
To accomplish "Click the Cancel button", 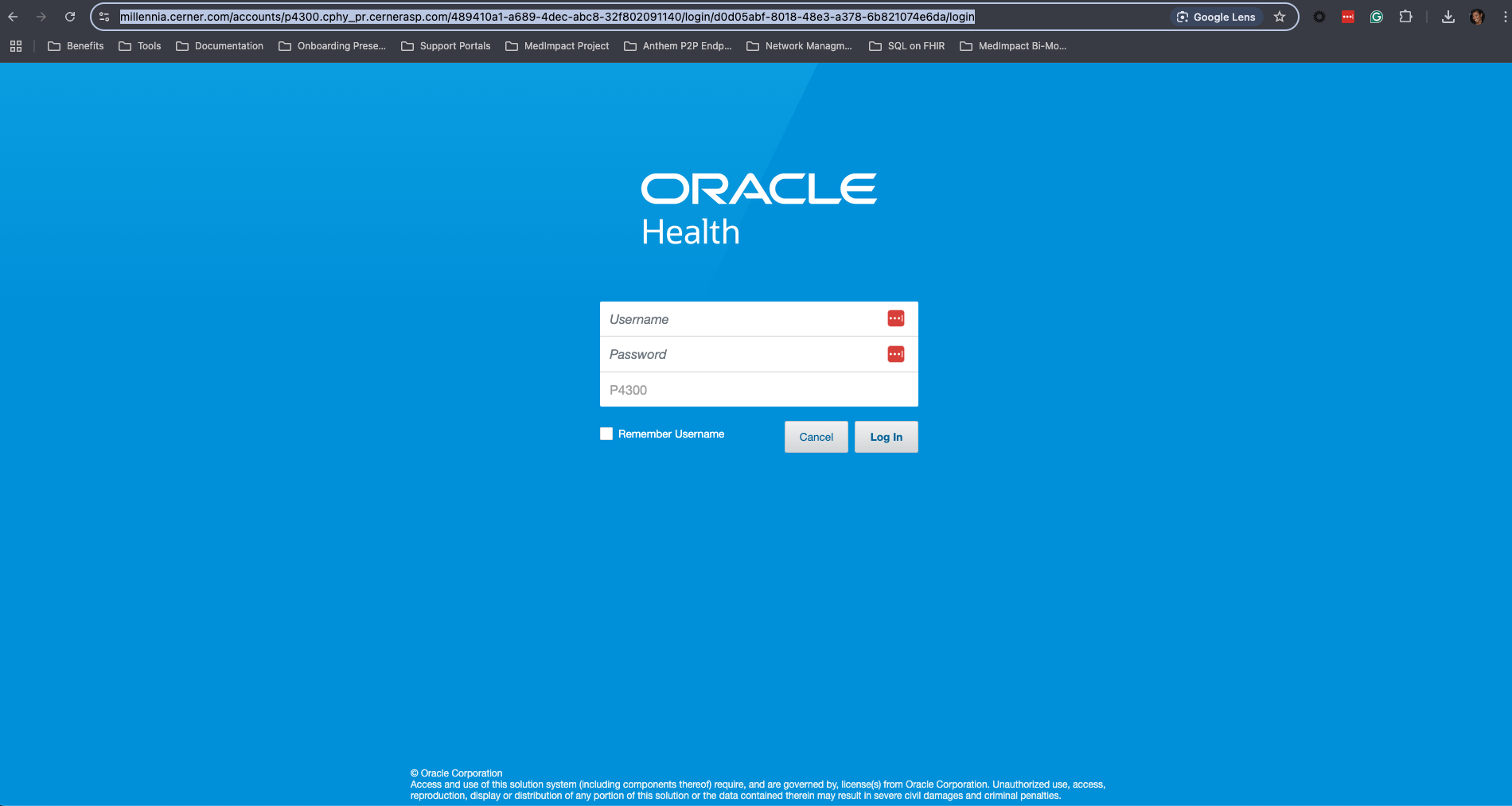I will click(816, 437).
